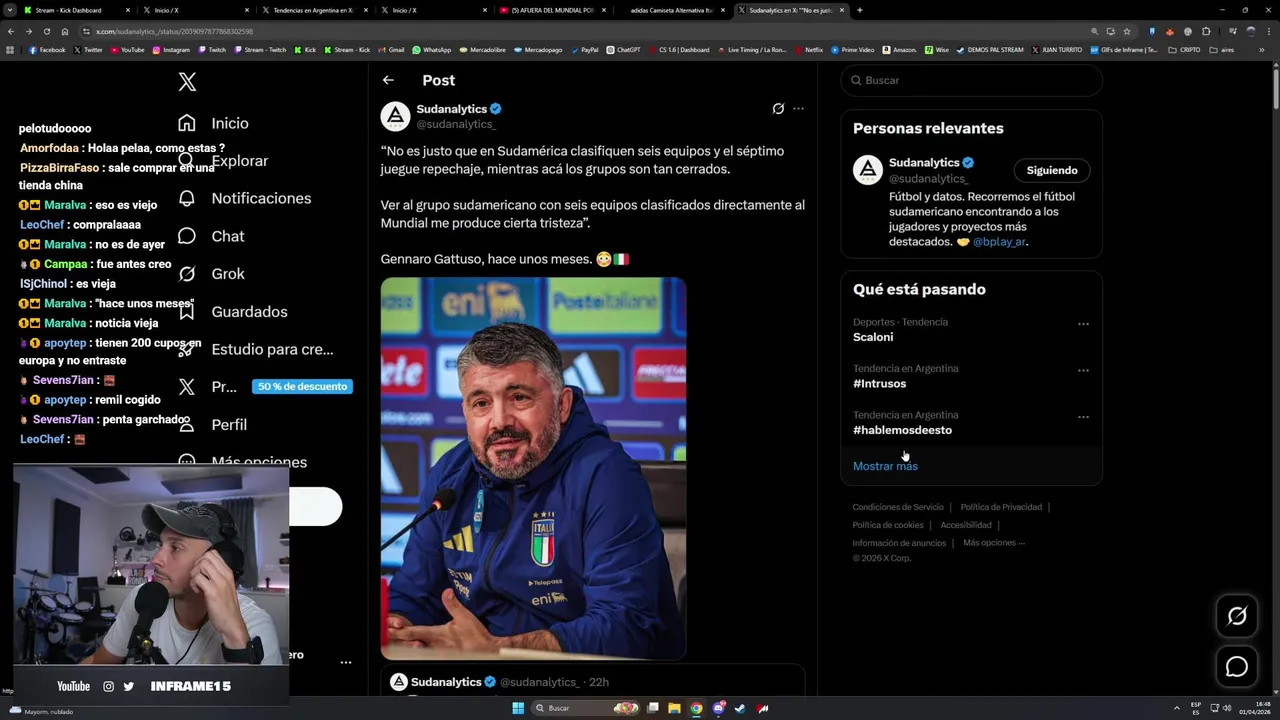Open Información de anuncios footer link

(899, 543)
